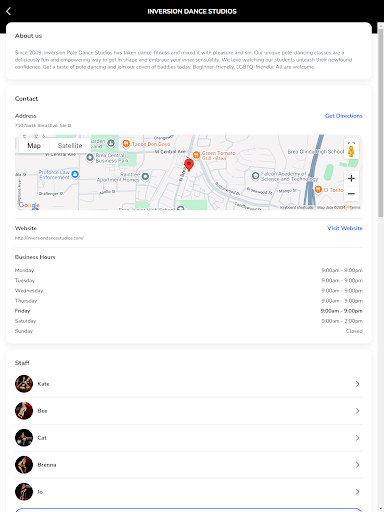Image resolution: width=384 pixels, height=512 pixels.
Task: Open Visit Website link
Action: [345, 228]
